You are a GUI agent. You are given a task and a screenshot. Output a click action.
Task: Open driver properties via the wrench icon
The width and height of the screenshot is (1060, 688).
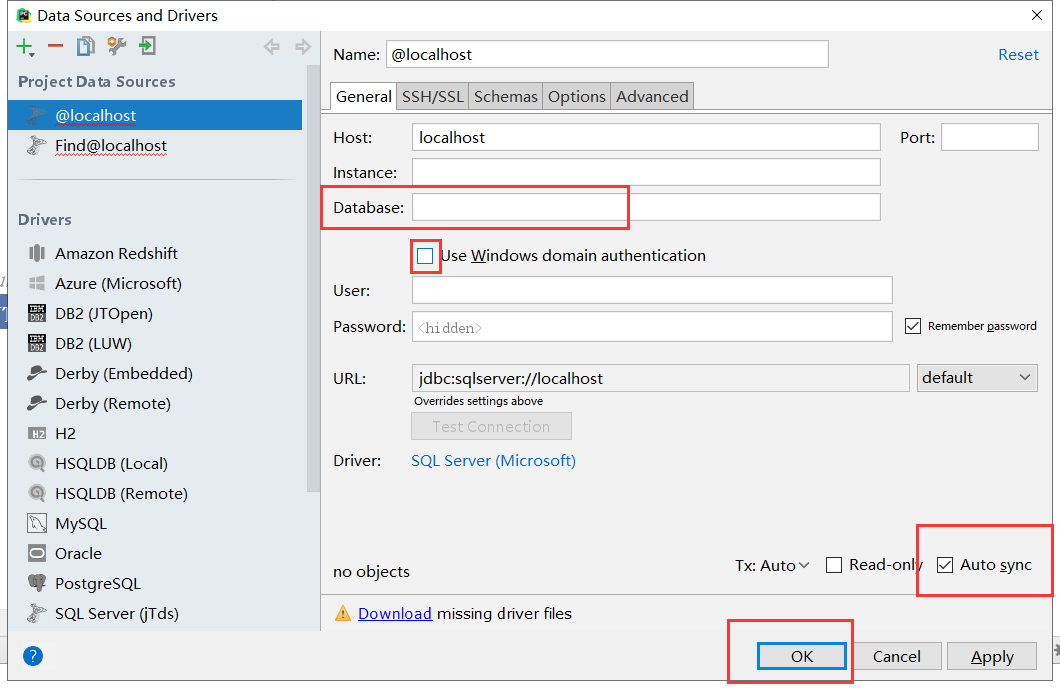tap(116, 46)
